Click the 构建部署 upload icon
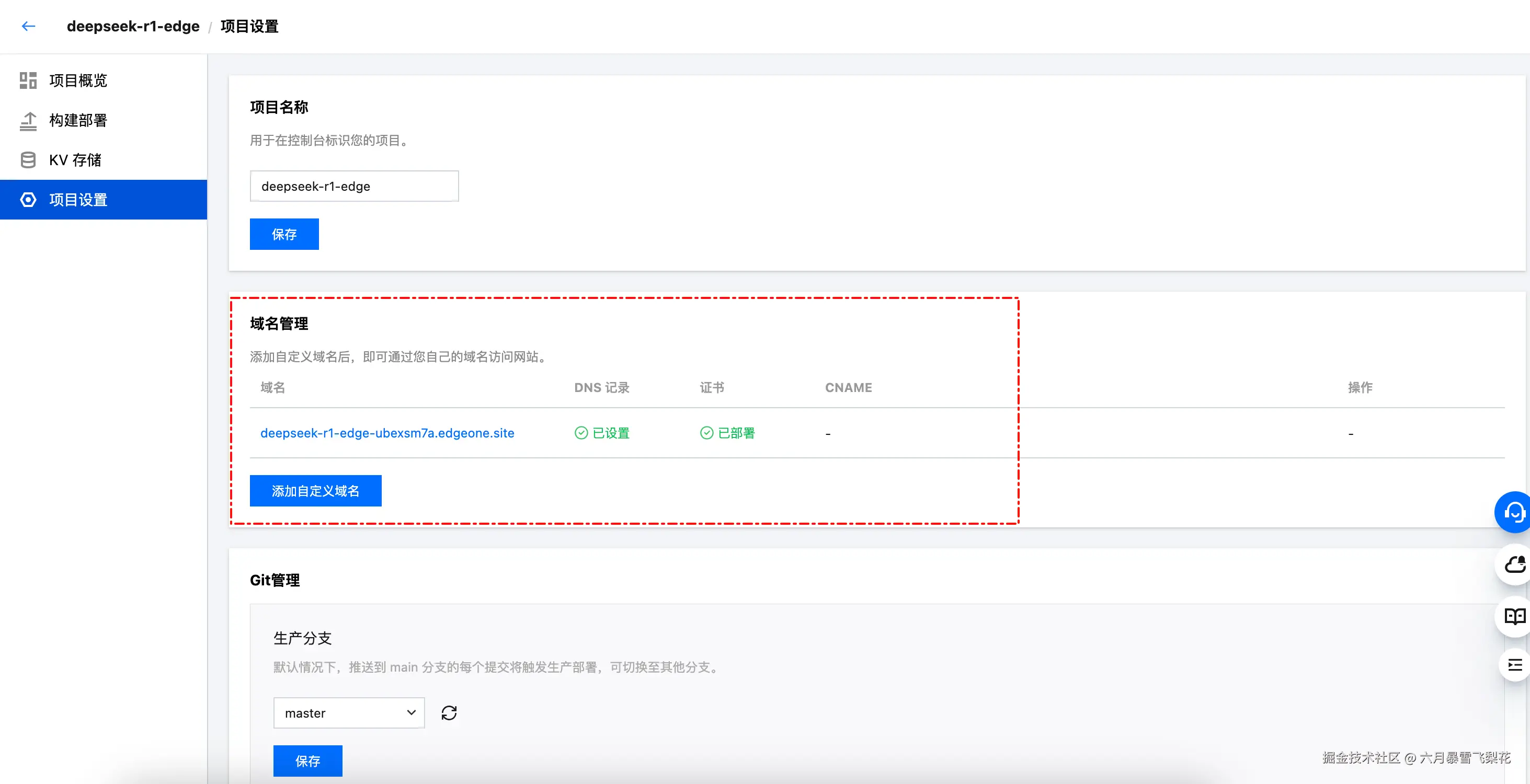Viewport: 1530px width, 784px height. click(x=28, y=121)
